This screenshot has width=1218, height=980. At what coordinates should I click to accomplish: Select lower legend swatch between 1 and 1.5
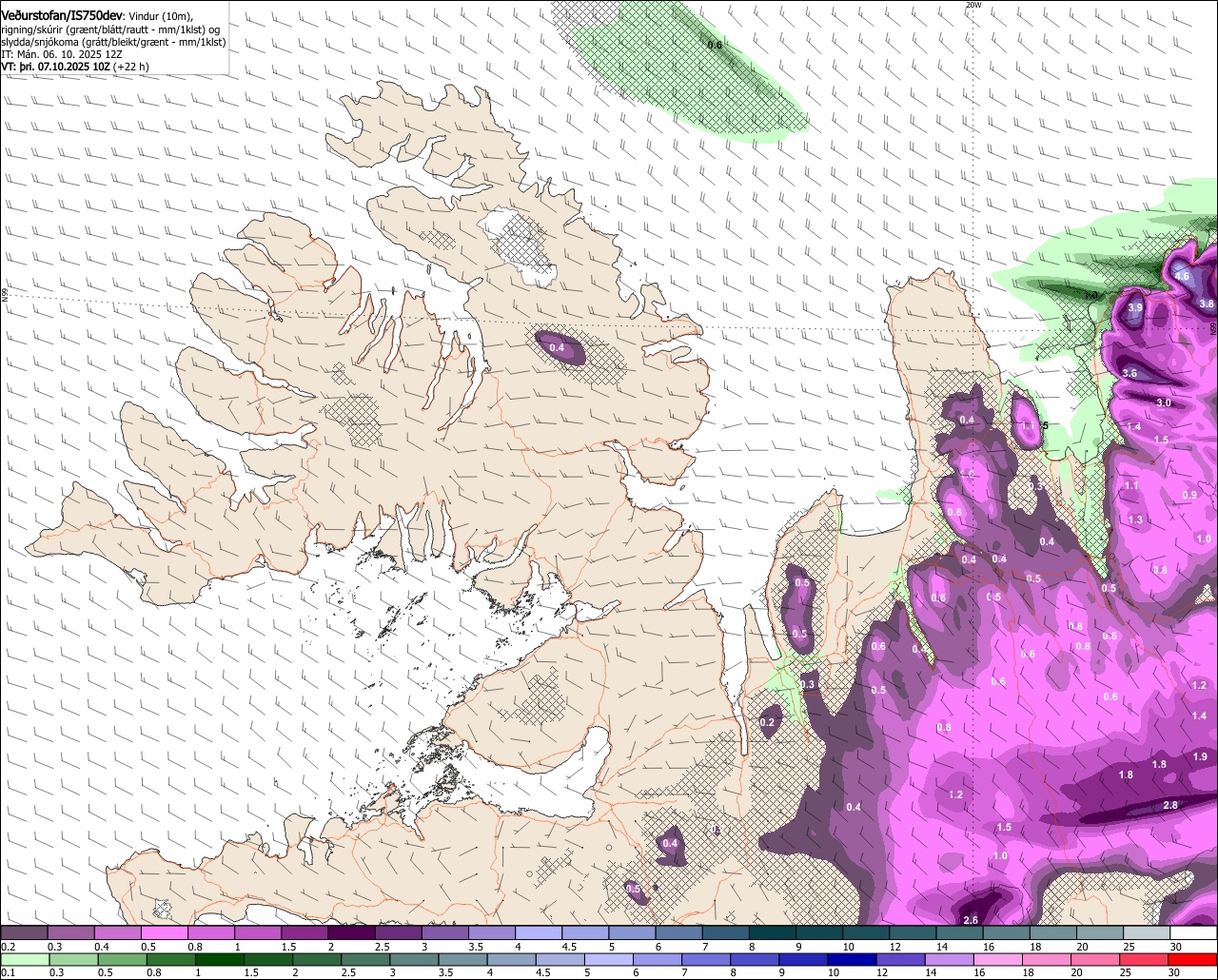click(220, 959)
